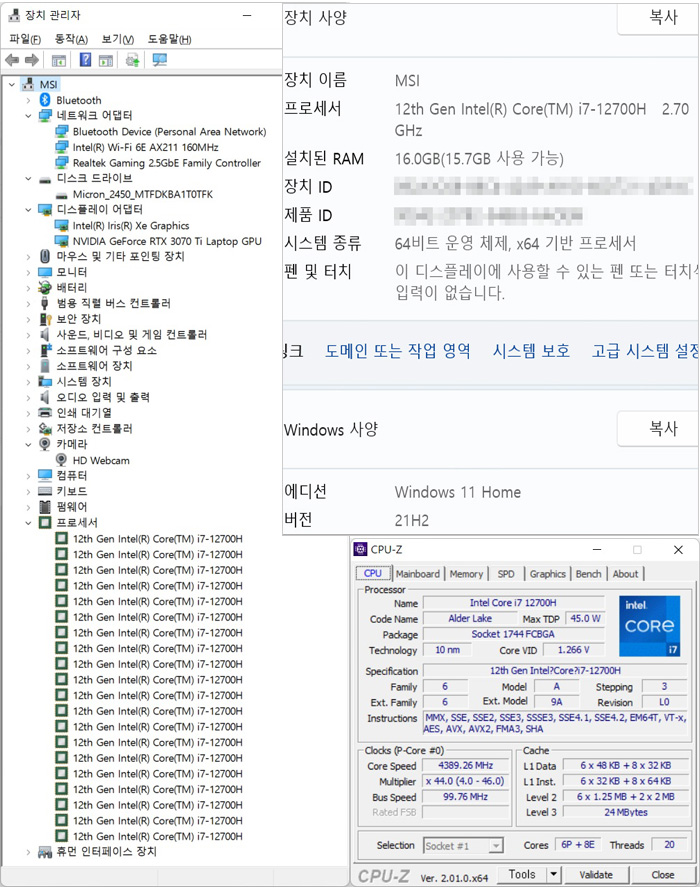Click the 키보드 category icon
700x890 pixels.
pyautogui.click(x=45, y=491)
